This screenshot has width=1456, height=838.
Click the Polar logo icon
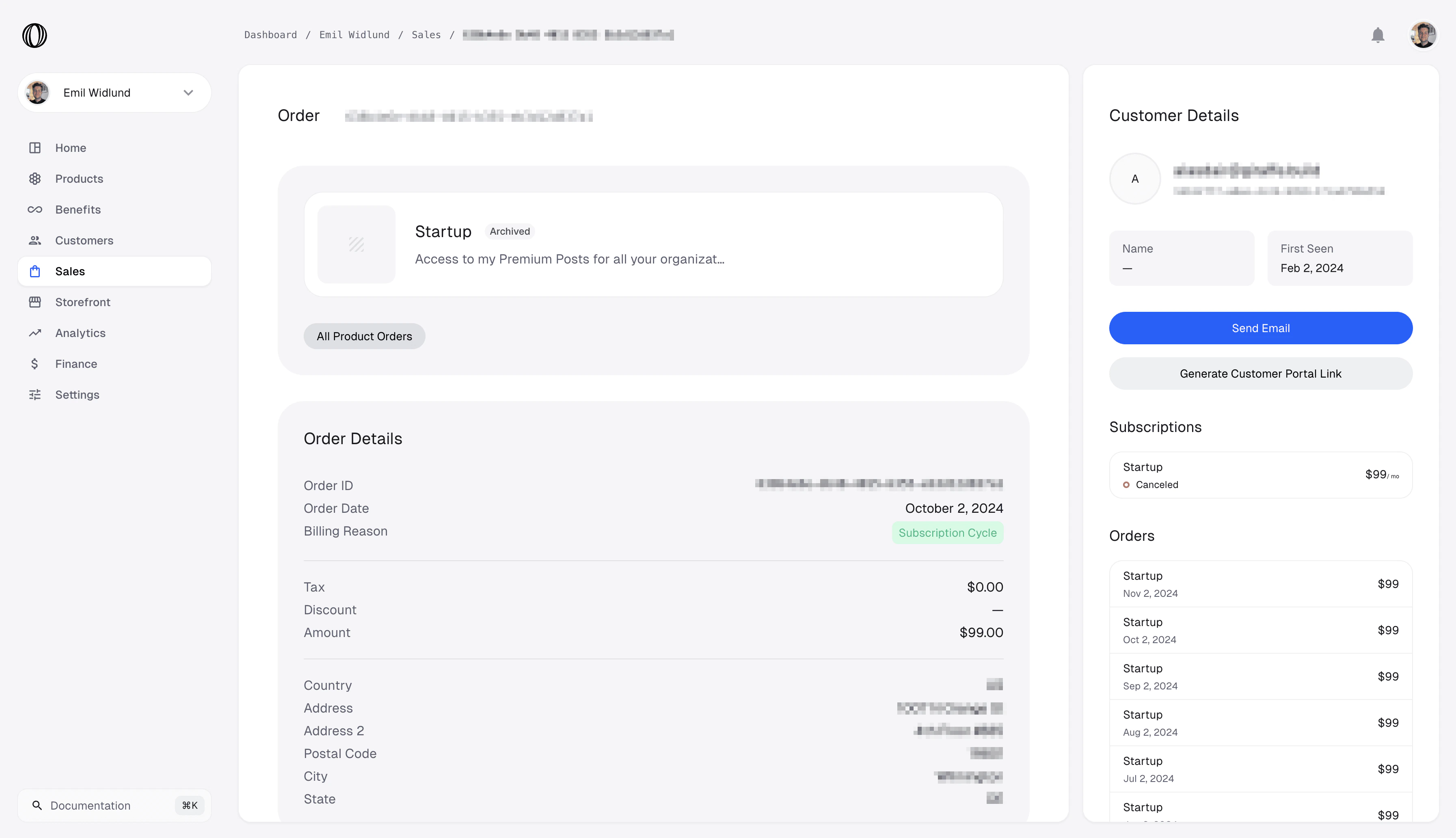(35, 35)
